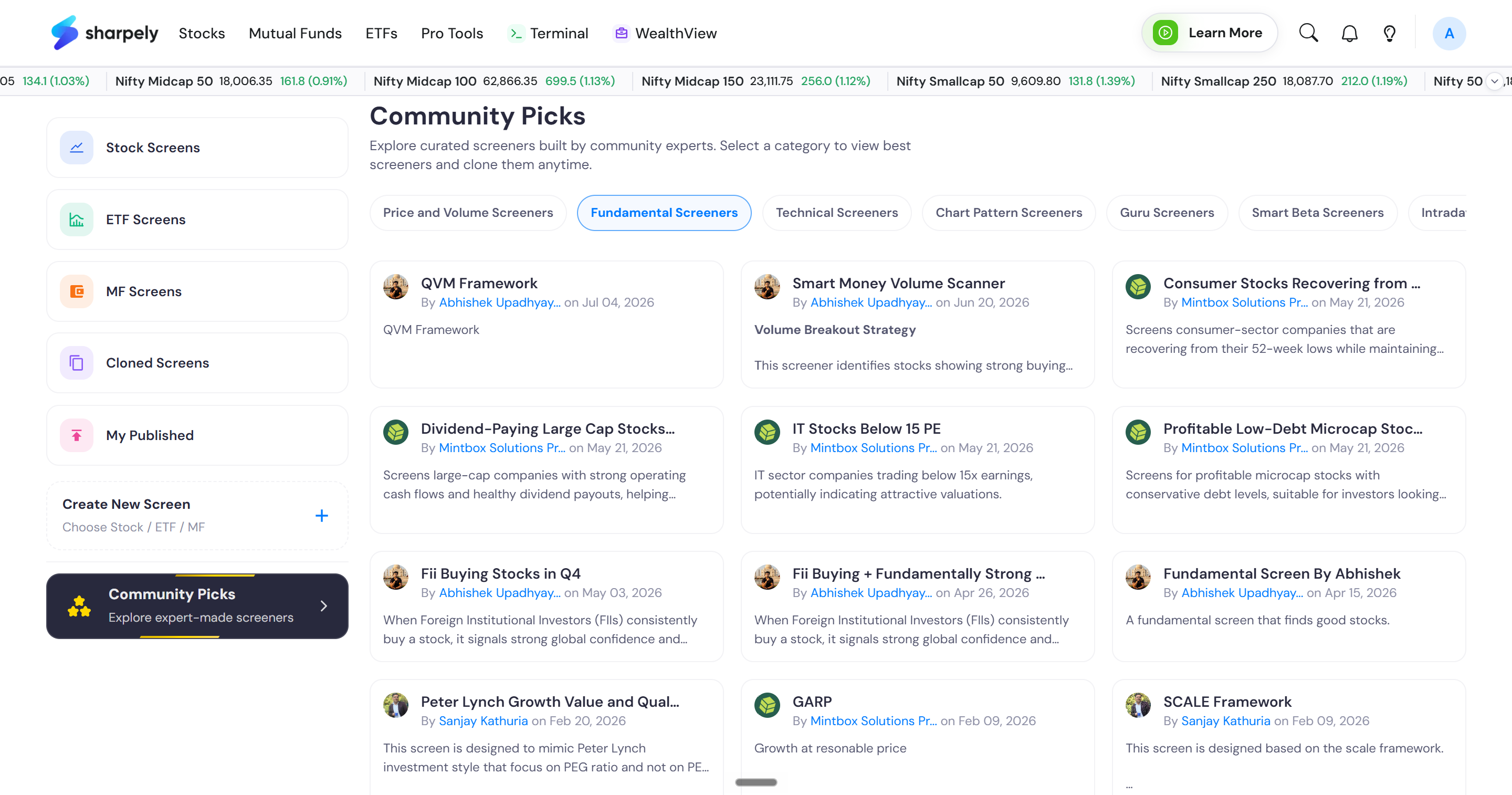The height and width of the screenshot is (795, 1512).
Task: Open My Published sidebar item
Action: coord(197,435)
